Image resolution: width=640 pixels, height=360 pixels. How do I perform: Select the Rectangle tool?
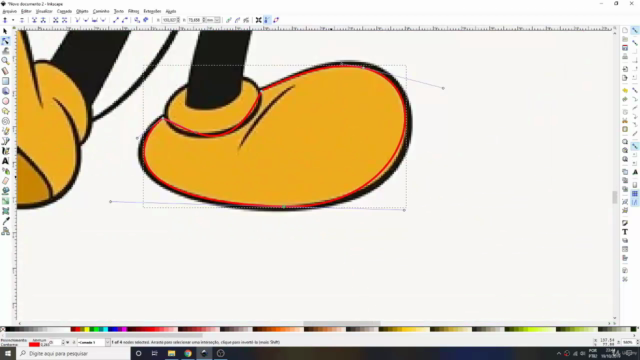click(5, 81)
